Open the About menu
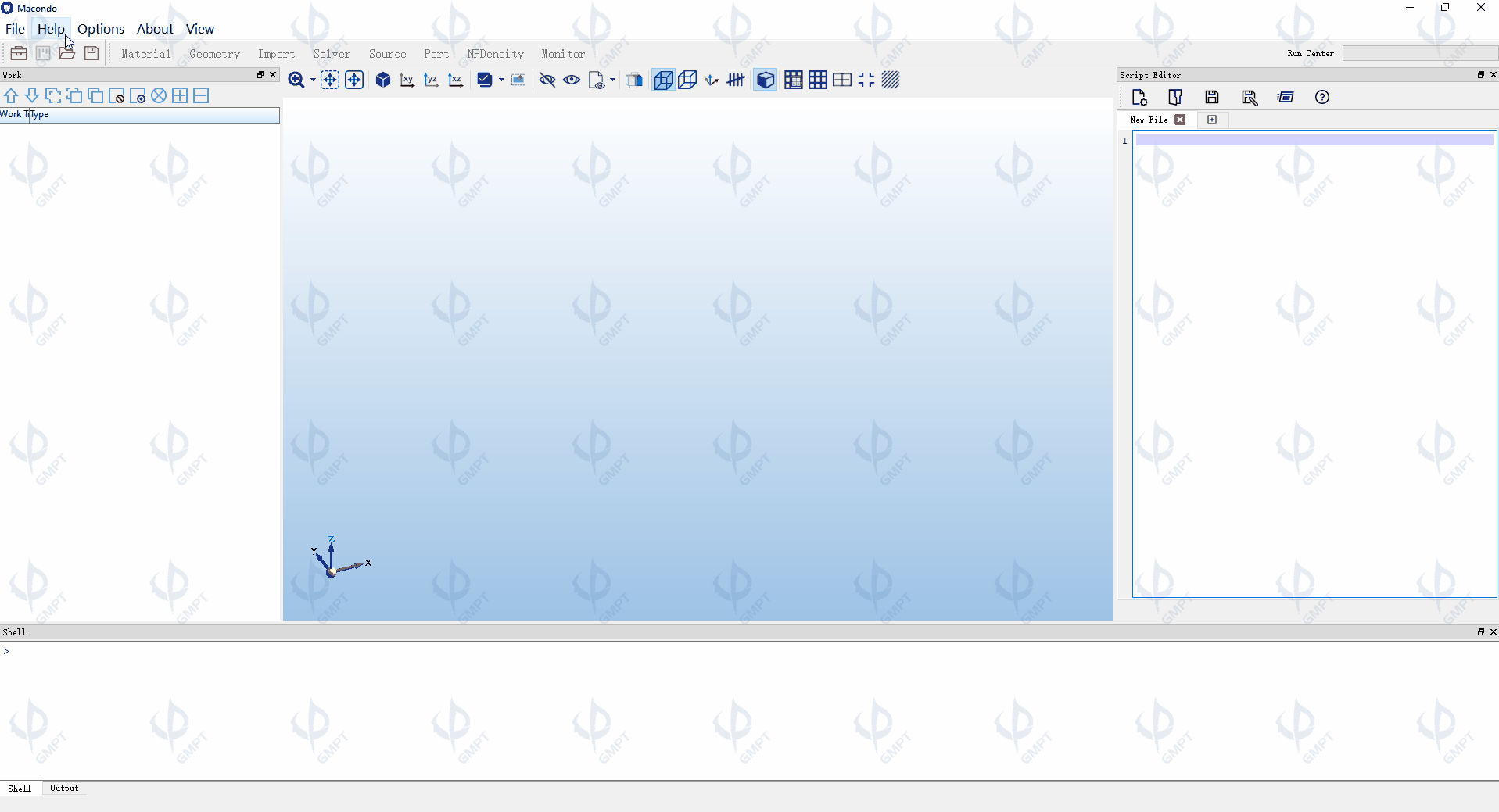 [155, 29]
